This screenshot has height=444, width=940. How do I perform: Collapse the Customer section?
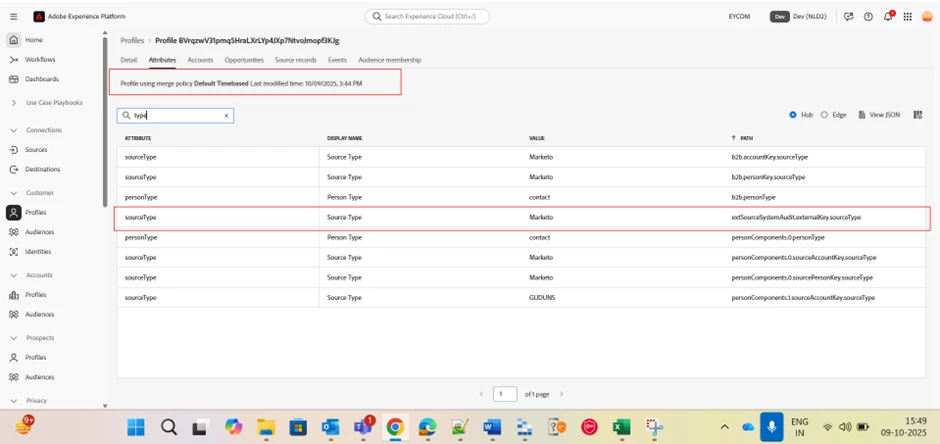click(14, 193)
